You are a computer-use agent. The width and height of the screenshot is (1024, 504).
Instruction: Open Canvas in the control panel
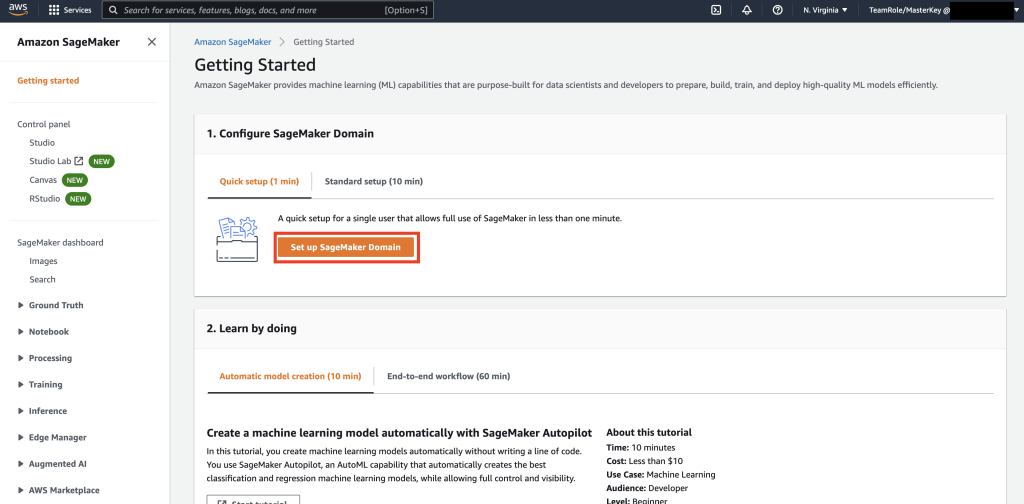tap(43, 180)
